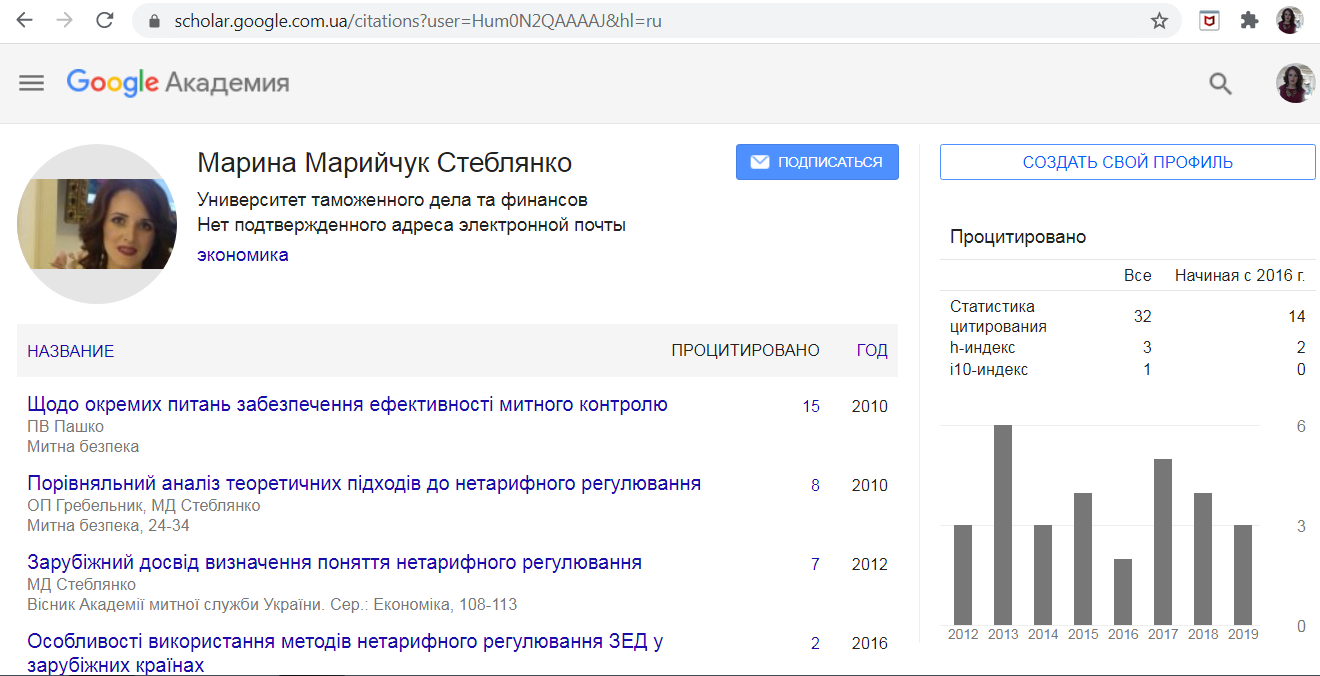Click the Процитировано panel heading
1320x676 pixels.
point(1018,237)
